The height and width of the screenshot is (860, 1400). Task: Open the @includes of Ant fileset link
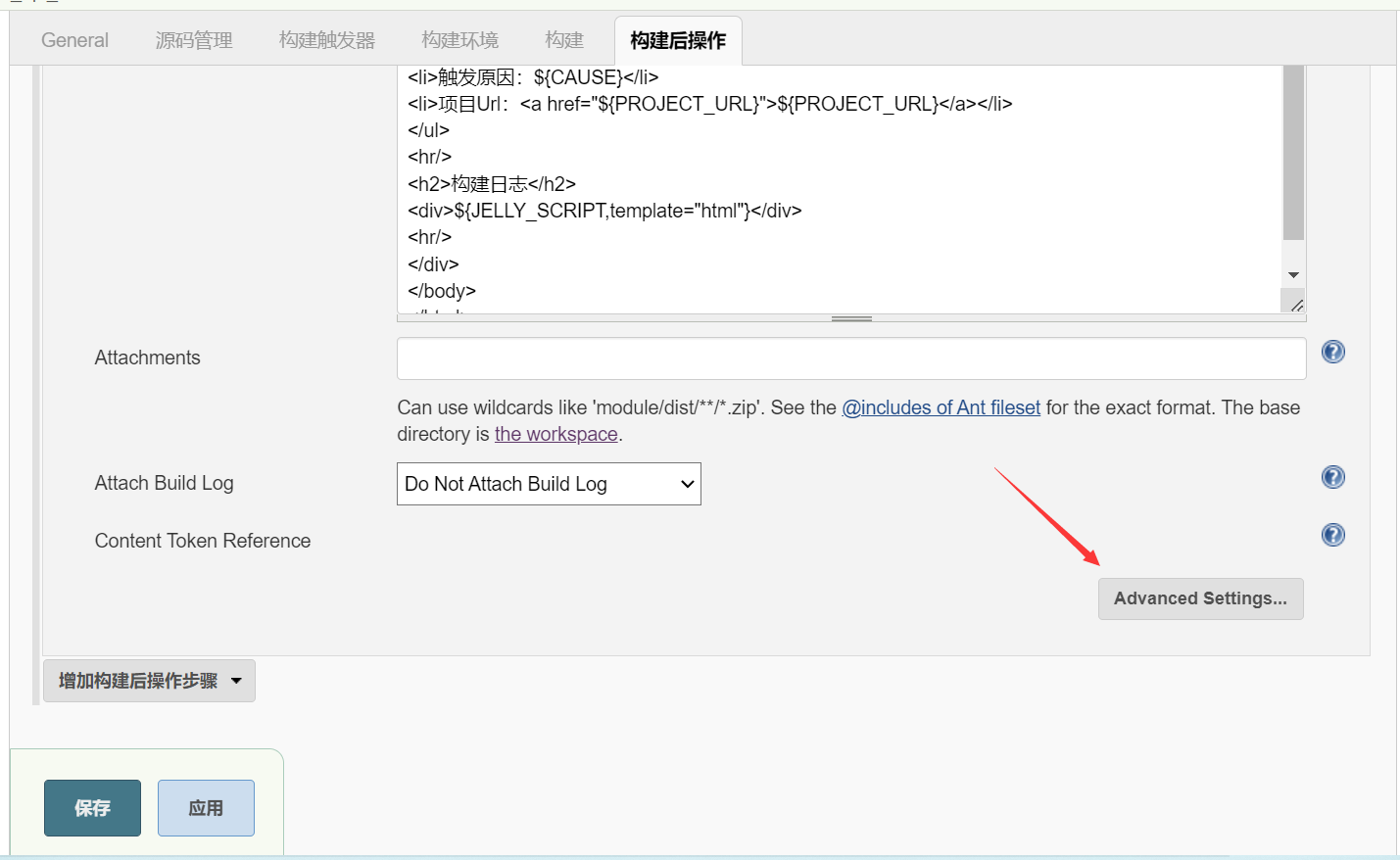pos(941,407)
